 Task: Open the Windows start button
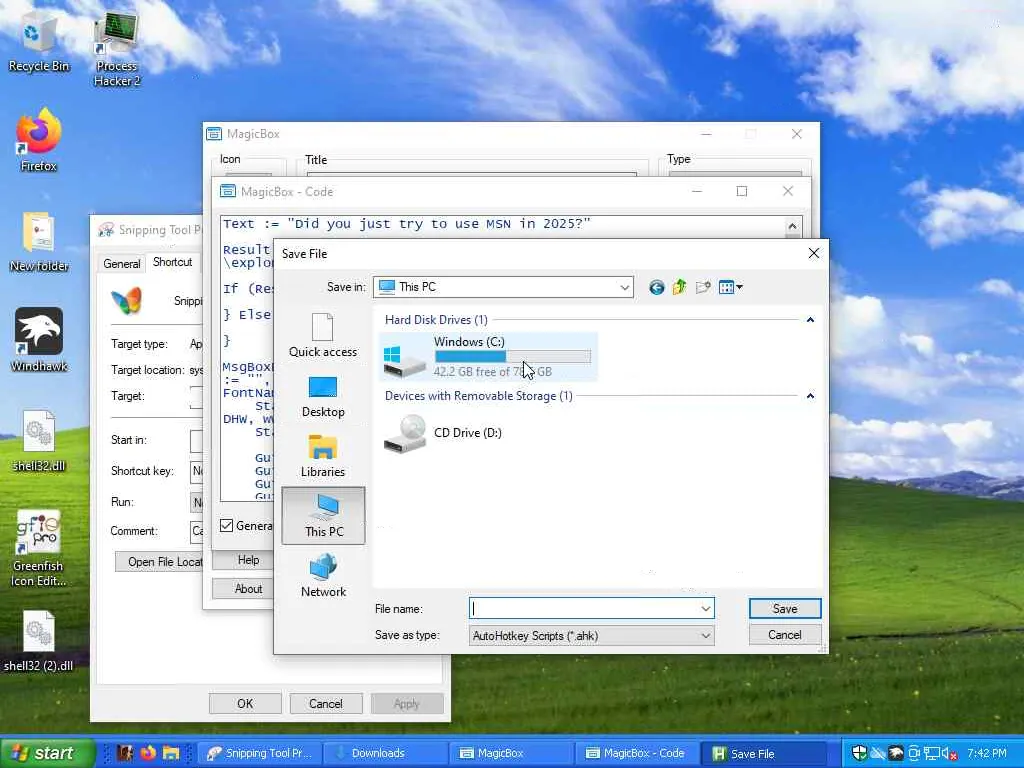click(x=47, y=753)
